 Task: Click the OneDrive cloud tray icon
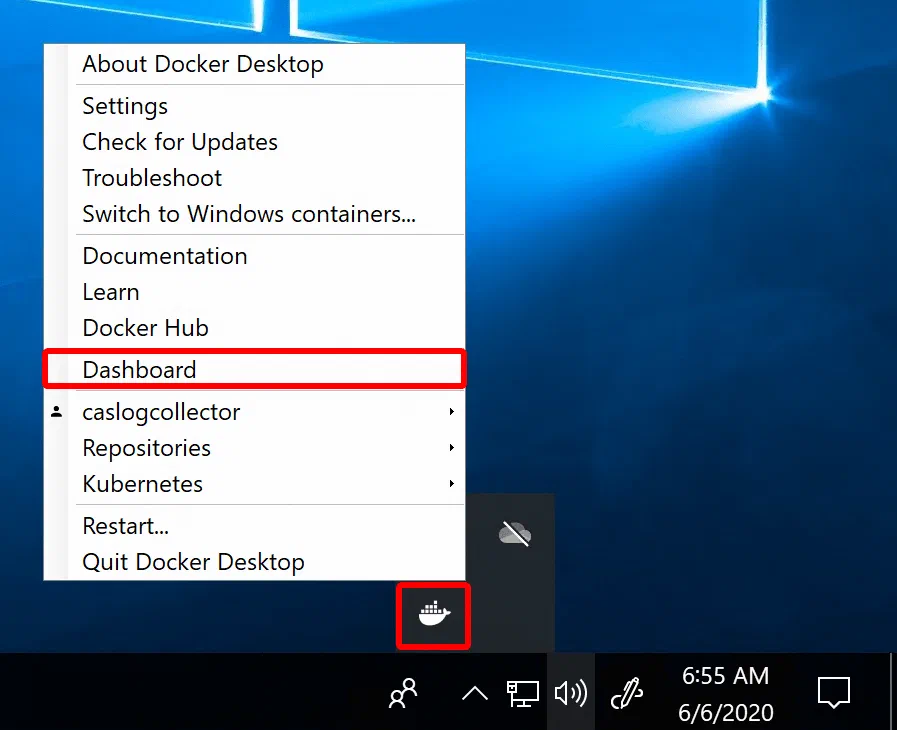tap(515, 534)
